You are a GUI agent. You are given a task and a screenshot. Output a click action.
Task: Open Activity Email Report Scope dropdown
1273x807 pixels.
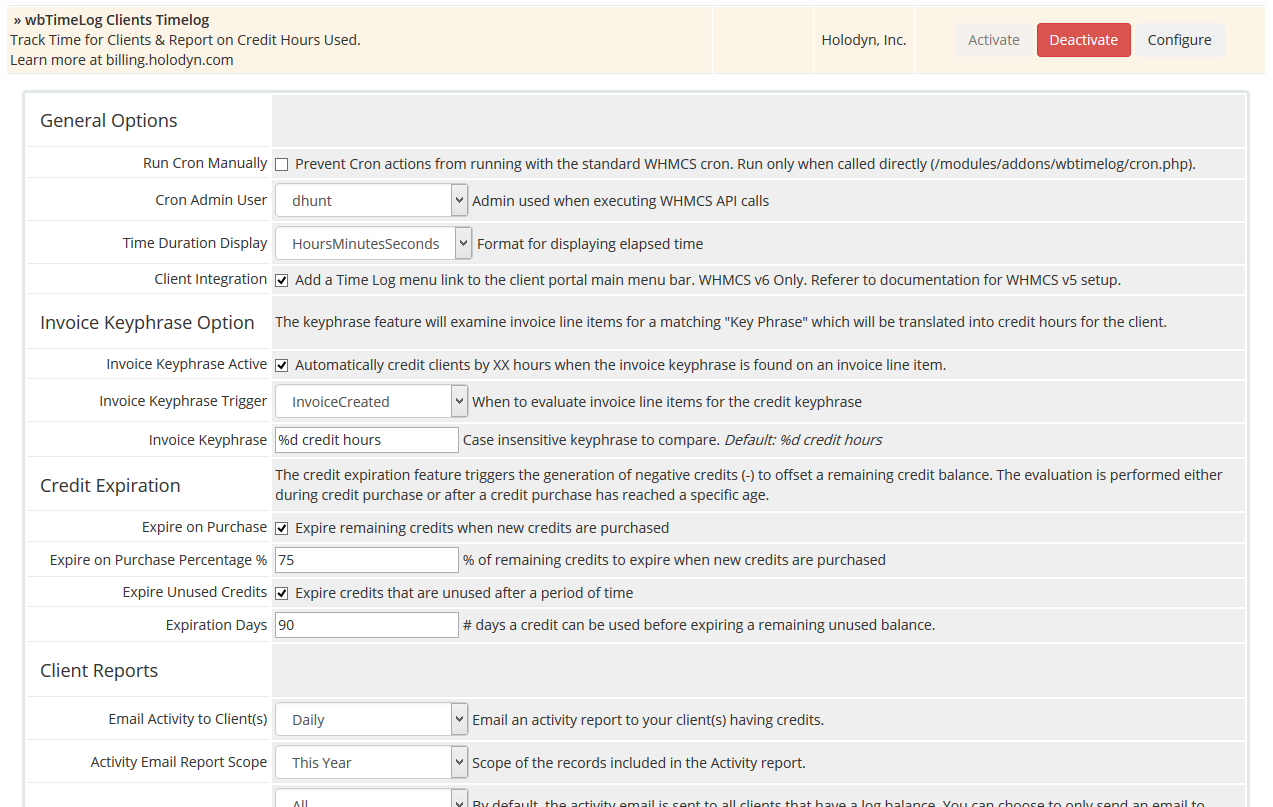[371, 762]
